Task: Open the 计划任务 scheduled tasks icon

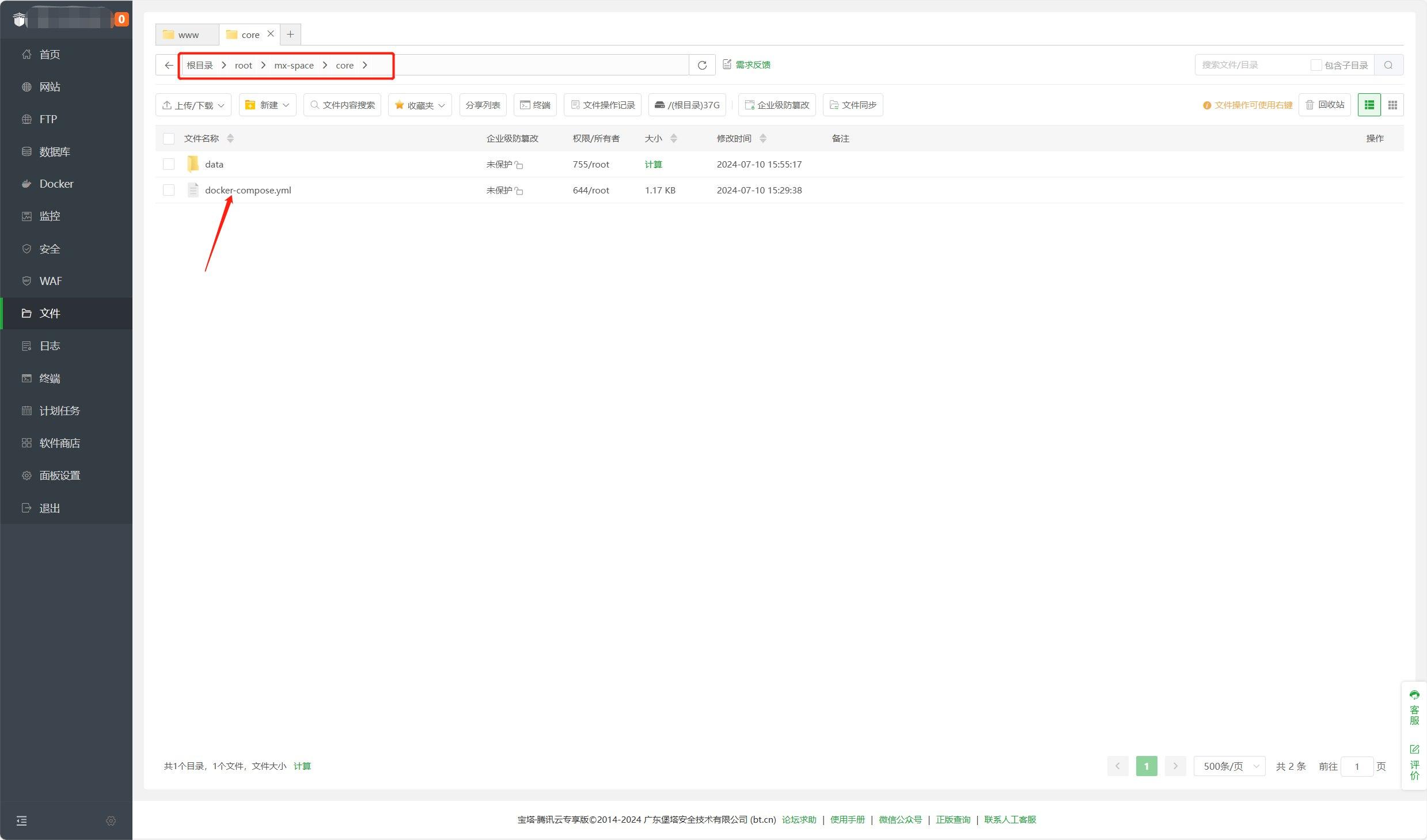Action: 26,411
